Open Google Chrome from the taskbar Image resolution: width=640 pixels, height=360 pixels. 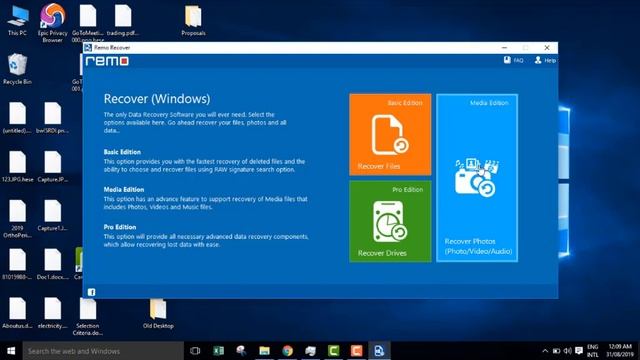click(x=287, y=351)
